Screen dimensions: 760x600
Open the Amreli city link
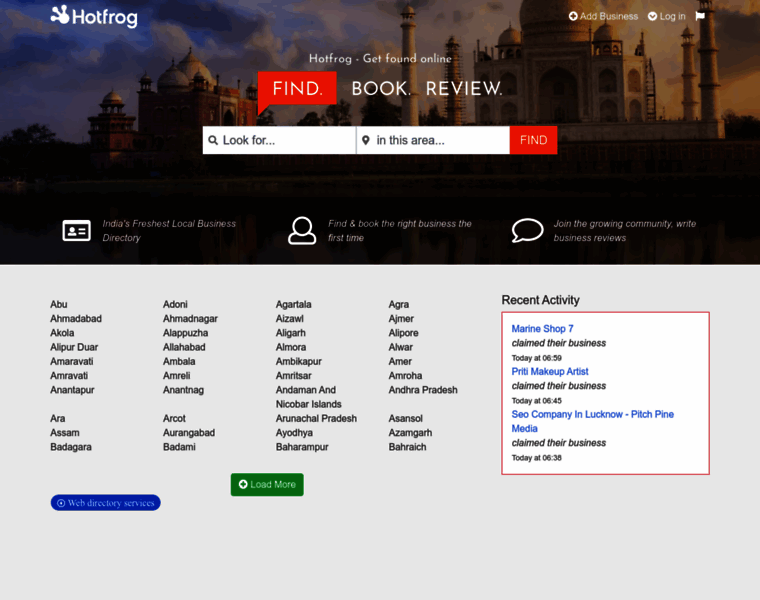click(176, 376)
